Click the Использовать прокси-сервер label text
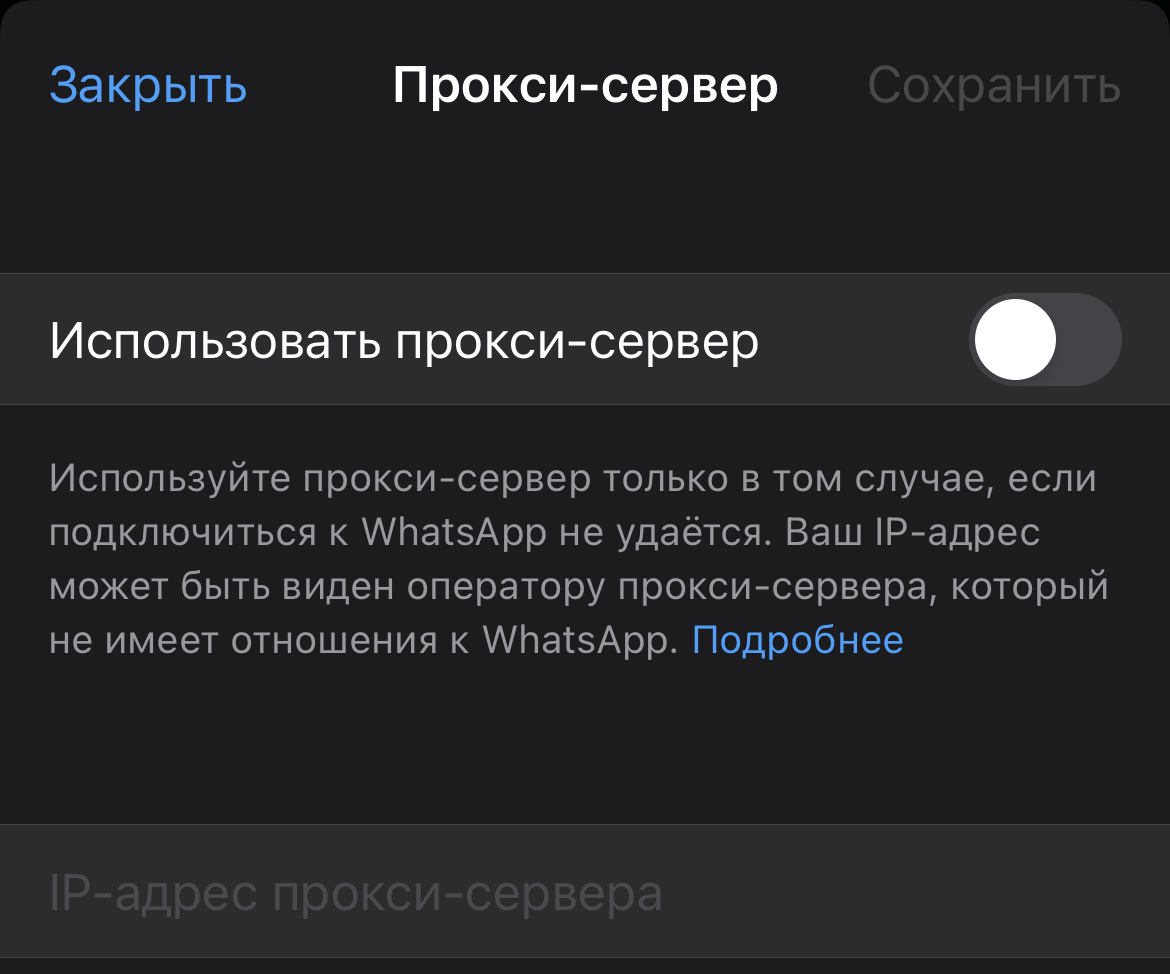 tap(404, 342)
